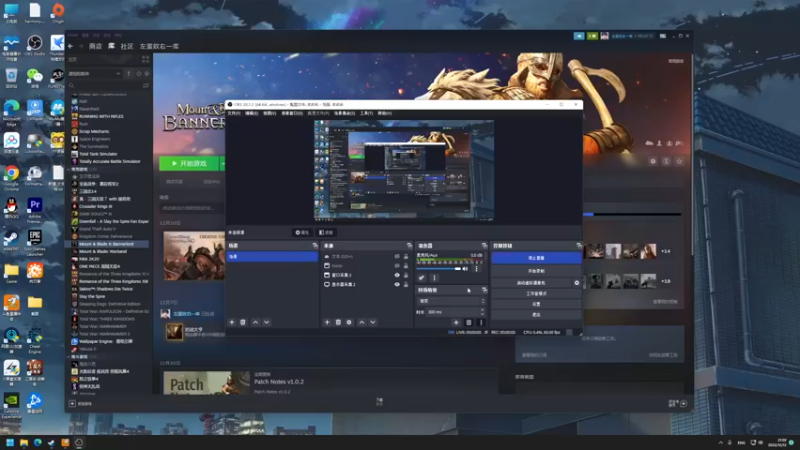Move the scene down in OBS
This screenshot has width=800, height=450.
point(266,322)
